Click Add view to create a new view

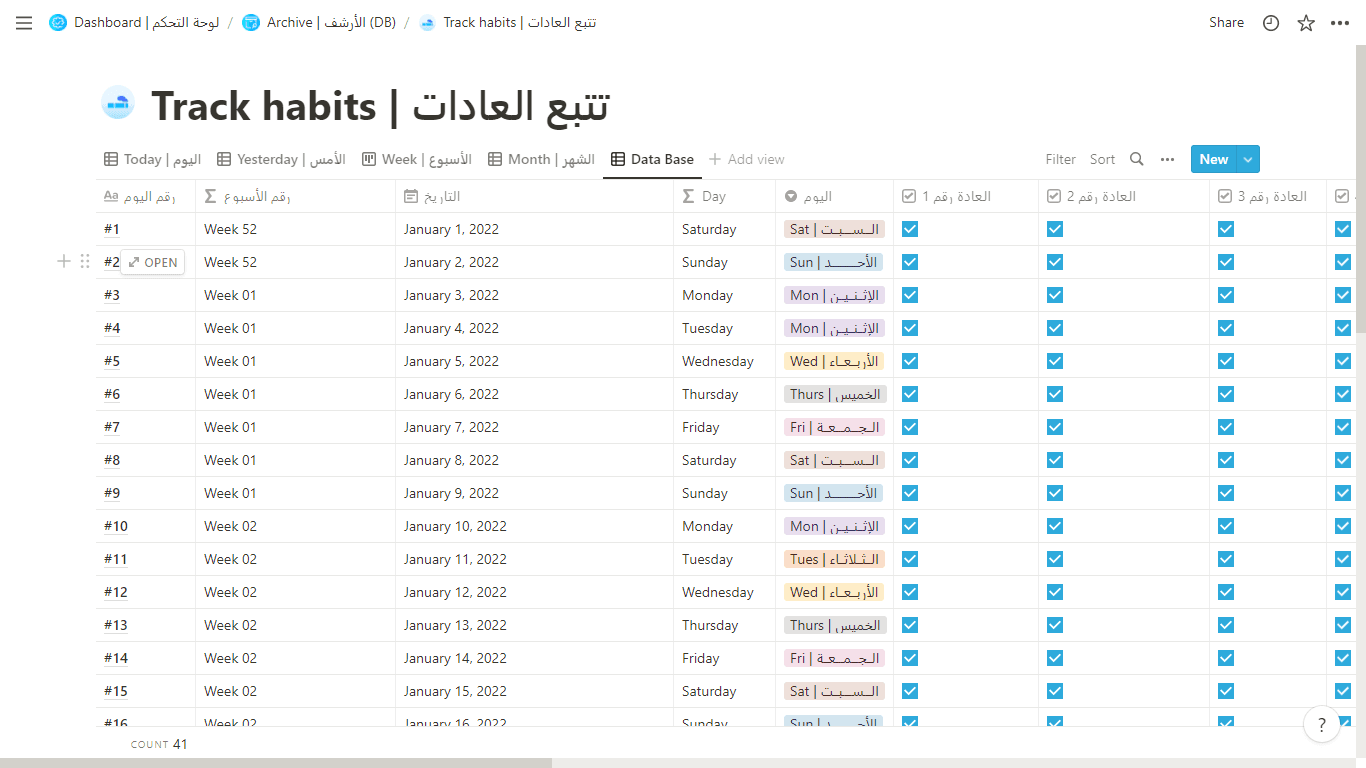click(x=746, y=158)
